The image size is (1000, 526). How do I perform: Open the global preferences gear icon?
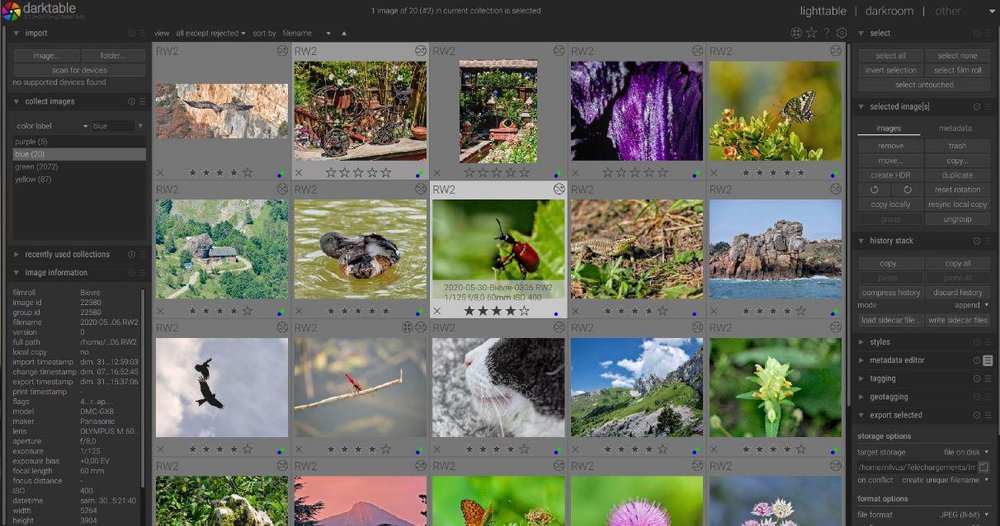841,33
